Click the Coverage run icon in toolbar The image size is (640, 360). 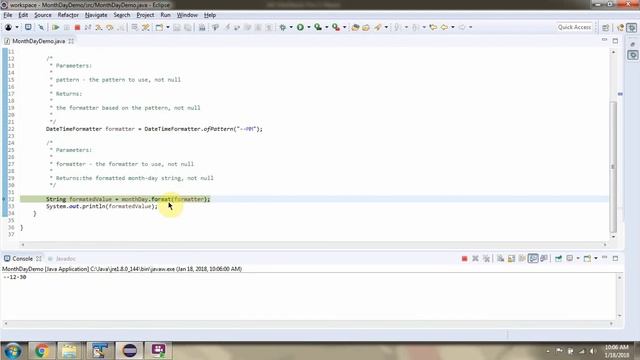pos(318,27)
